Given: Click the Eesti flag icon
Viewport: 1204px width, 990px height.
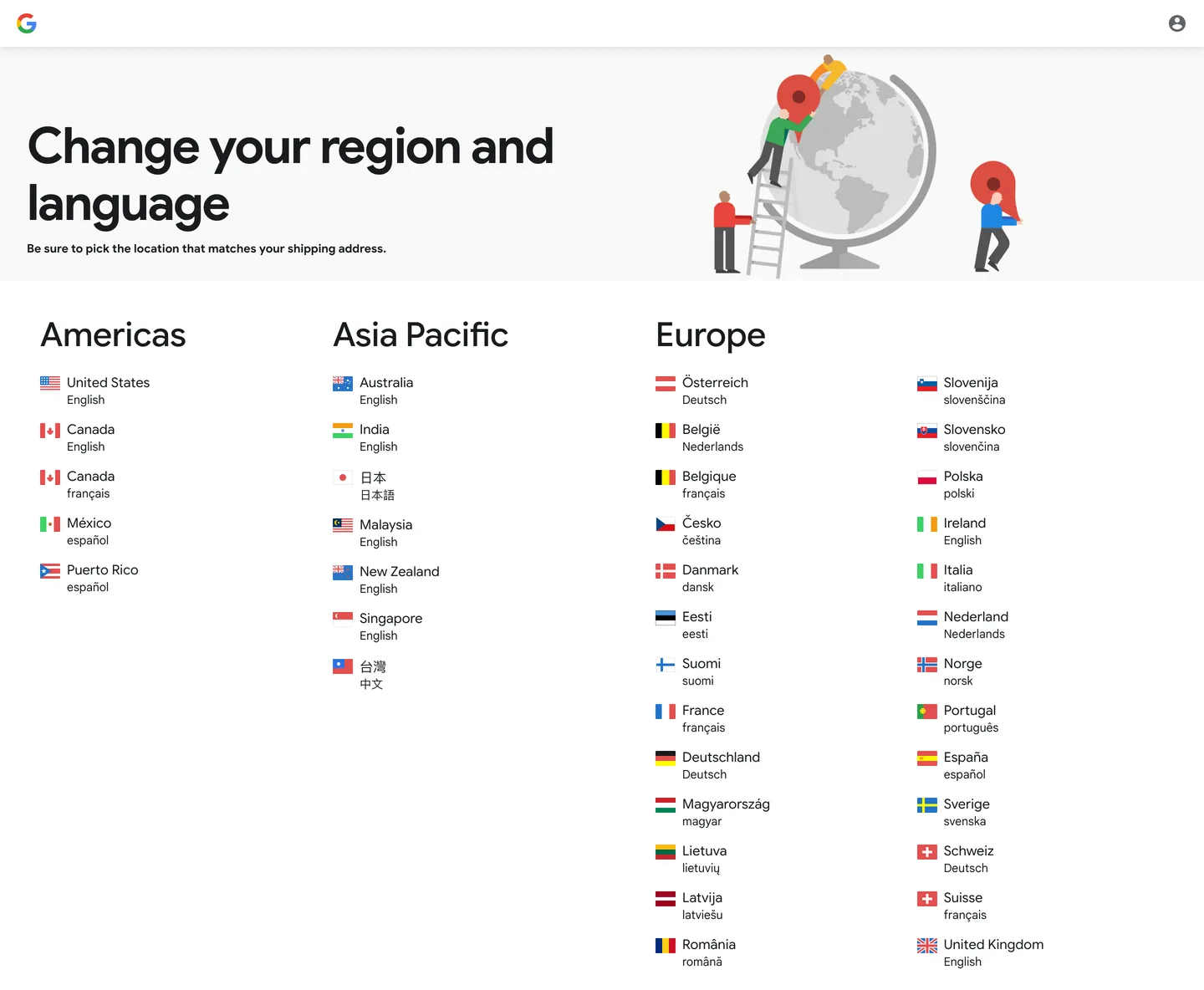Looking at the screenshot, I should [666, 618].
